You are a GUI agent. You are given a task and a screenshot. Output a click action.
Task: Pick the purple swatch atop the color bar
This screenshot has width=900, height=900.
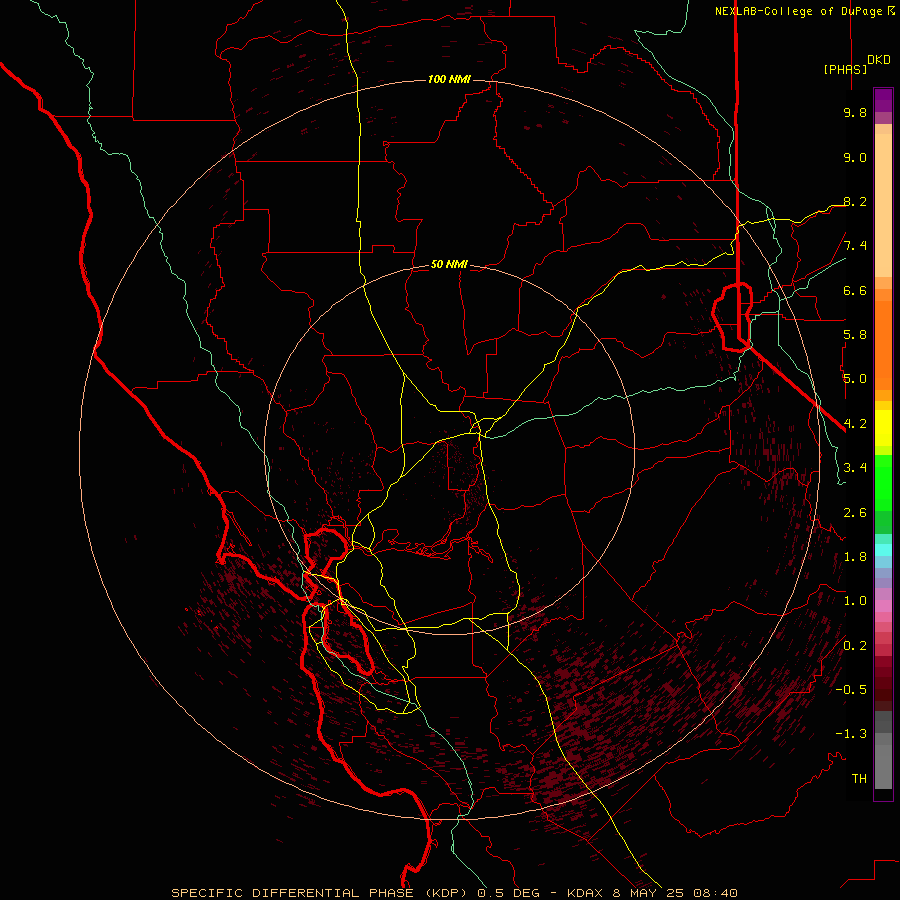click(x=883, y=100)
